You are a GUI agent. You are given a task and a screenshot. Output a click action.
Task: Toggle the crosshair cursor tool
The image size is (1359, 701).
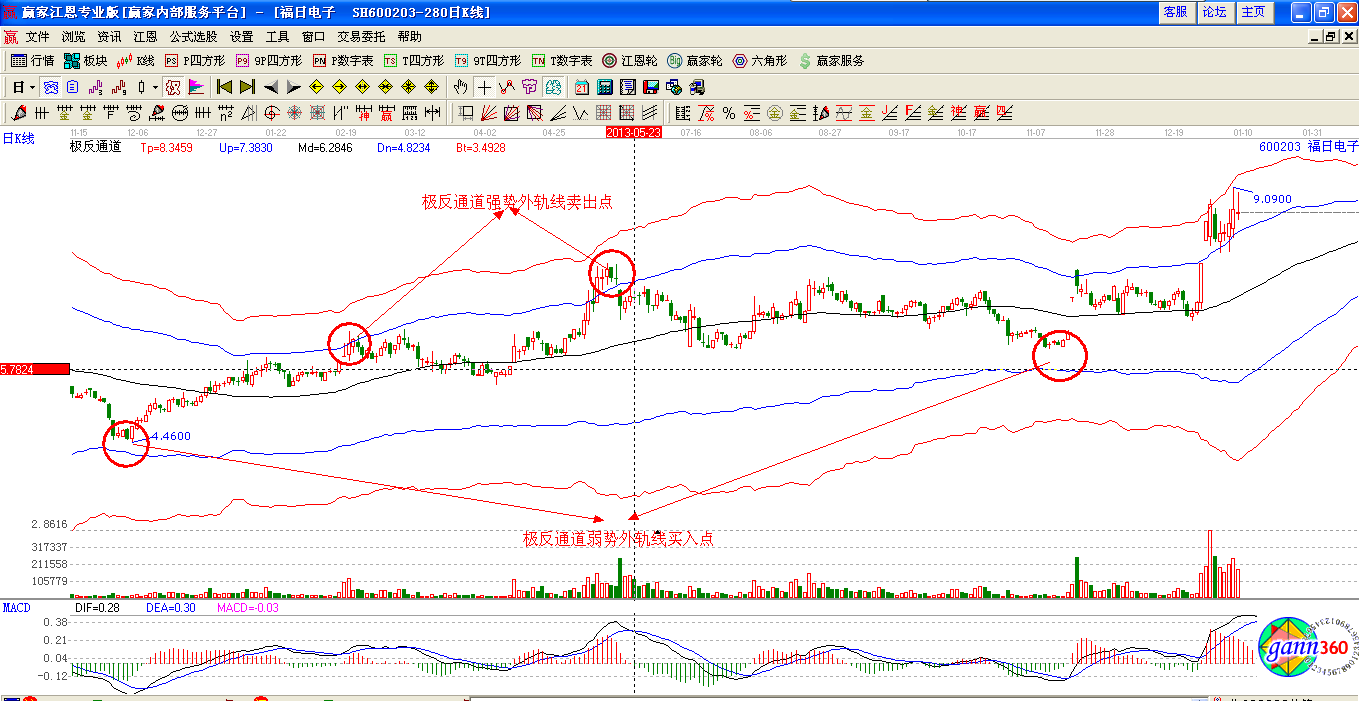pyautogui.click(x=484, y=87)
